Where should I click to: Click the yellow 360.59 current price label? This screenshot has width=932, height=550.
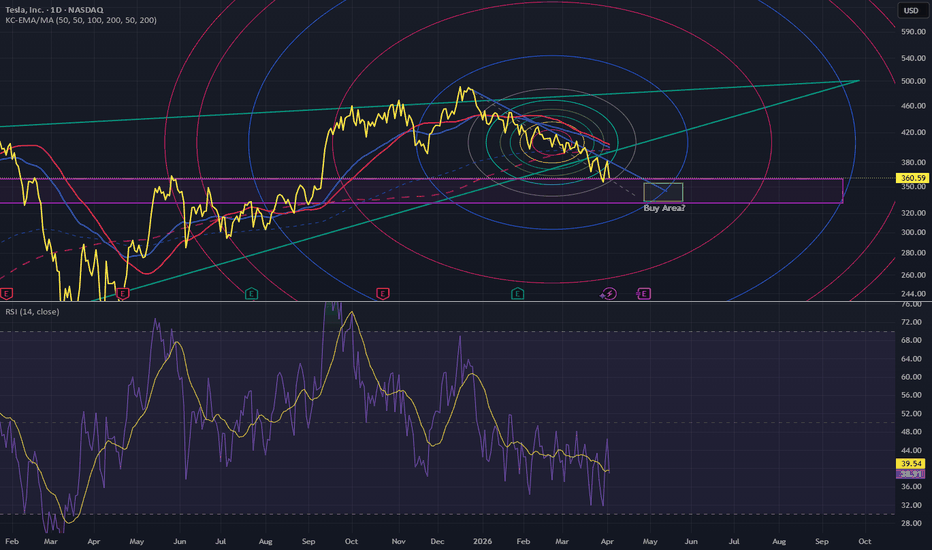[912, 178]
